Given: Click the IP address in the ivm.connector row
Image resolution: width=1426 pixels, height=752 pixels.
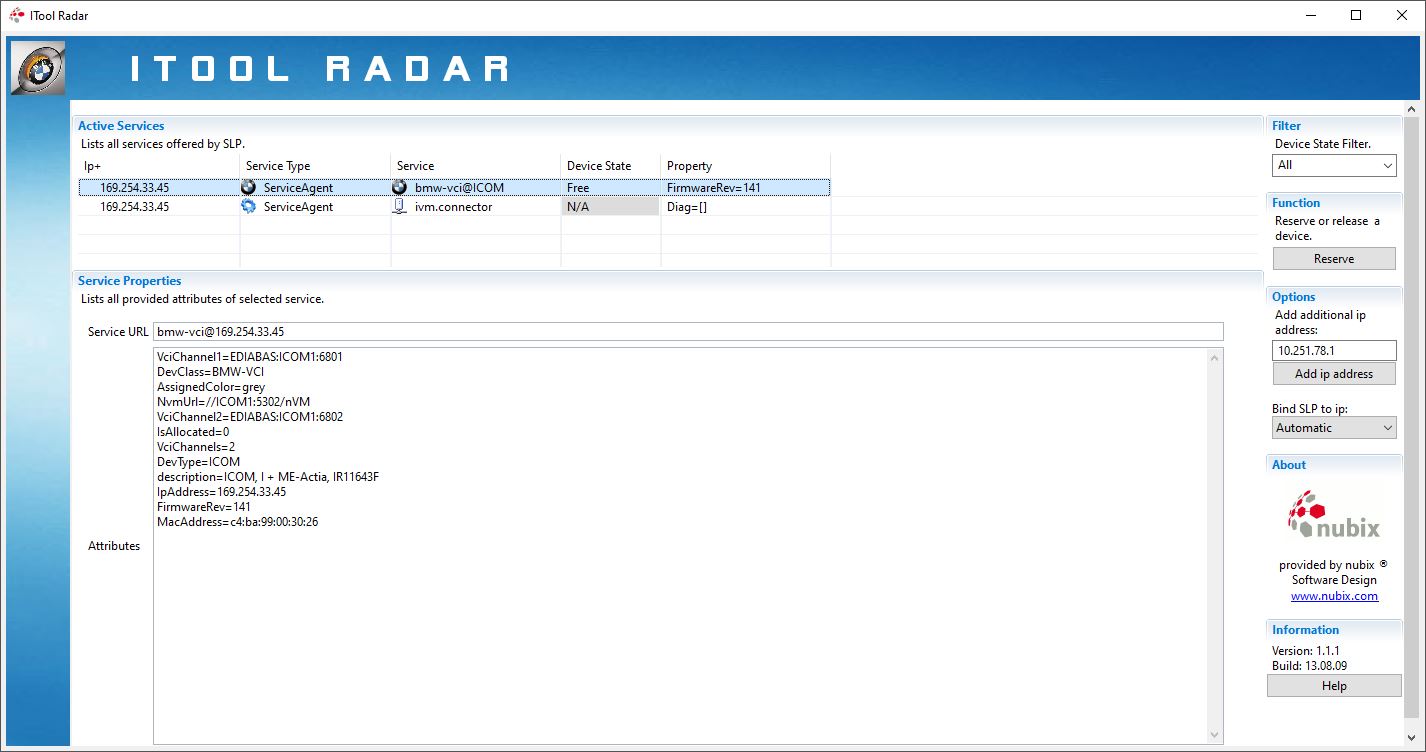Looking at the screenshot, I should pos(134,207).
